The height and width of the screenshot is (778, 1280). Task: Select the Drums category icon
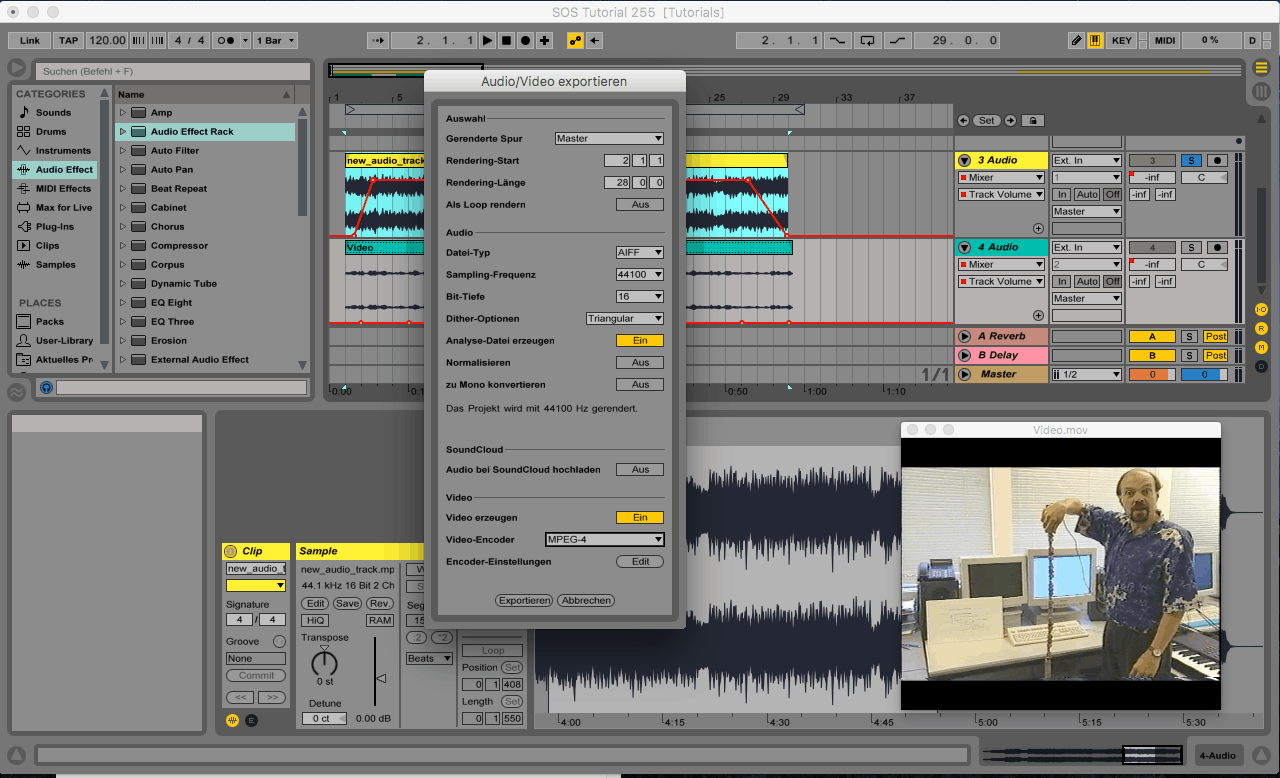click(x=24, y=132)
